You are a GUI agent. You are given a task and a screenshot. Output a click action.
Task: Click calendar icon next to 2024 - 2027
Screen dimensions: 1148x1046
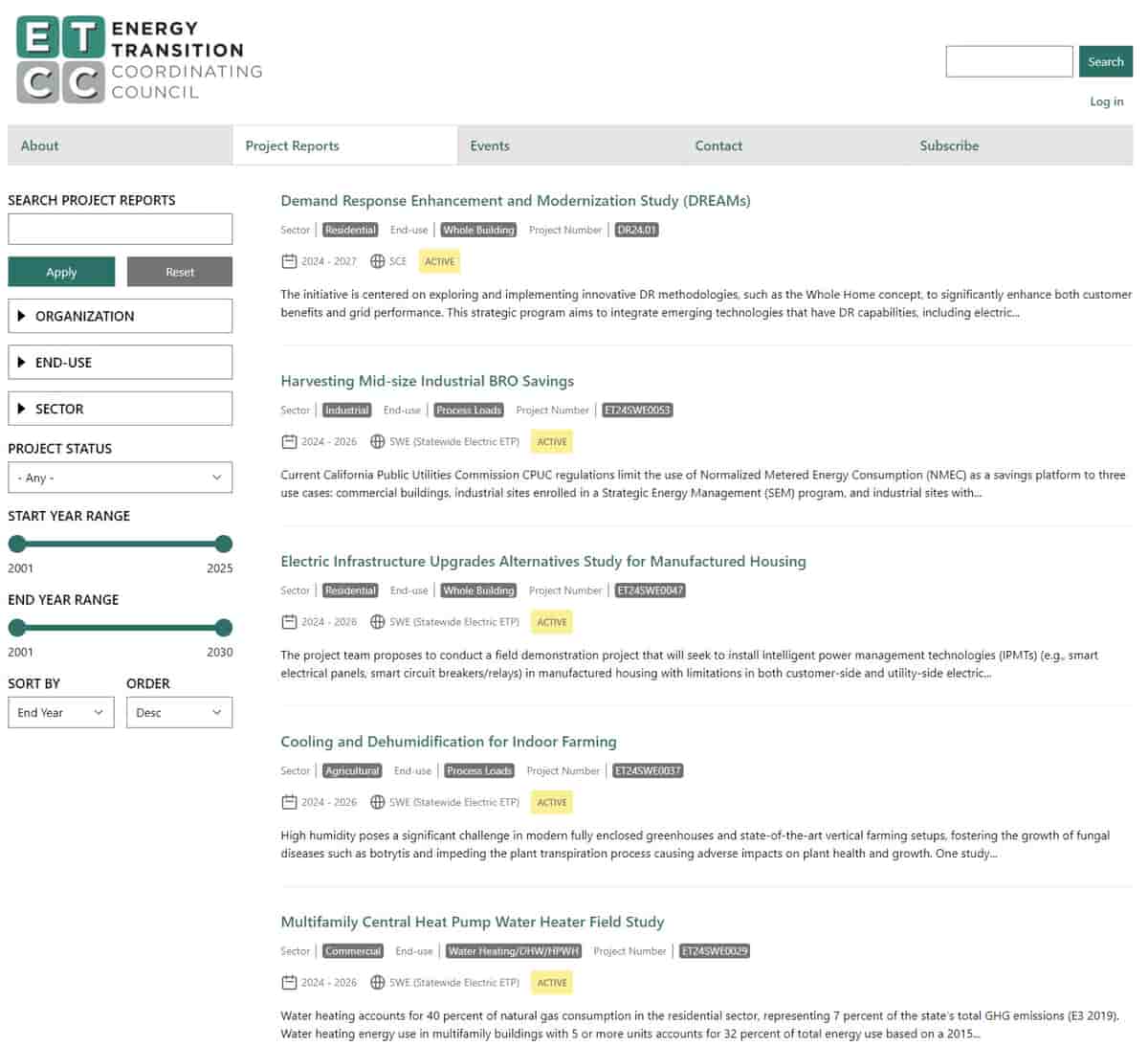click(x=289, y=261)
